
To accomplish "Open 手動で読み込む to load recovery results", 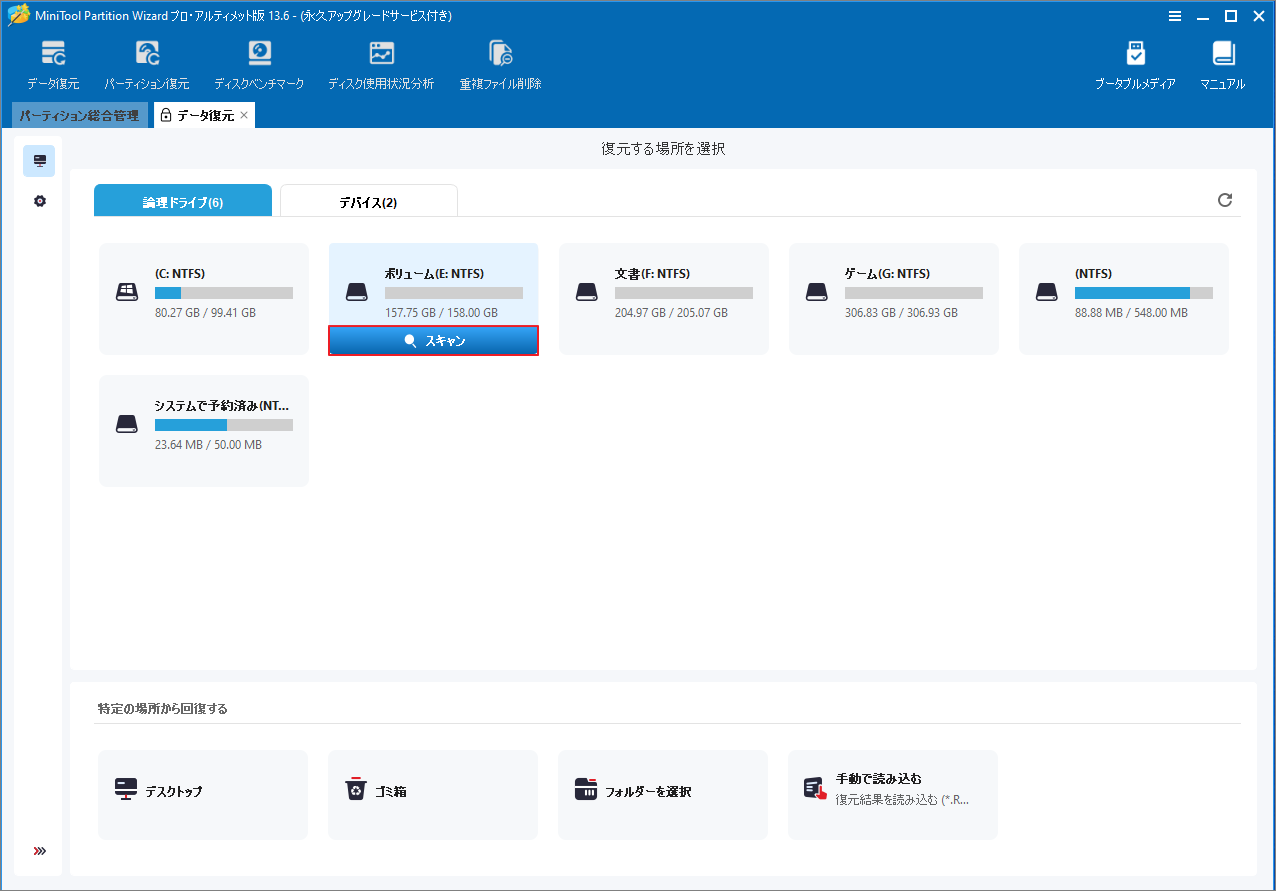I will (x=892, y=794).
